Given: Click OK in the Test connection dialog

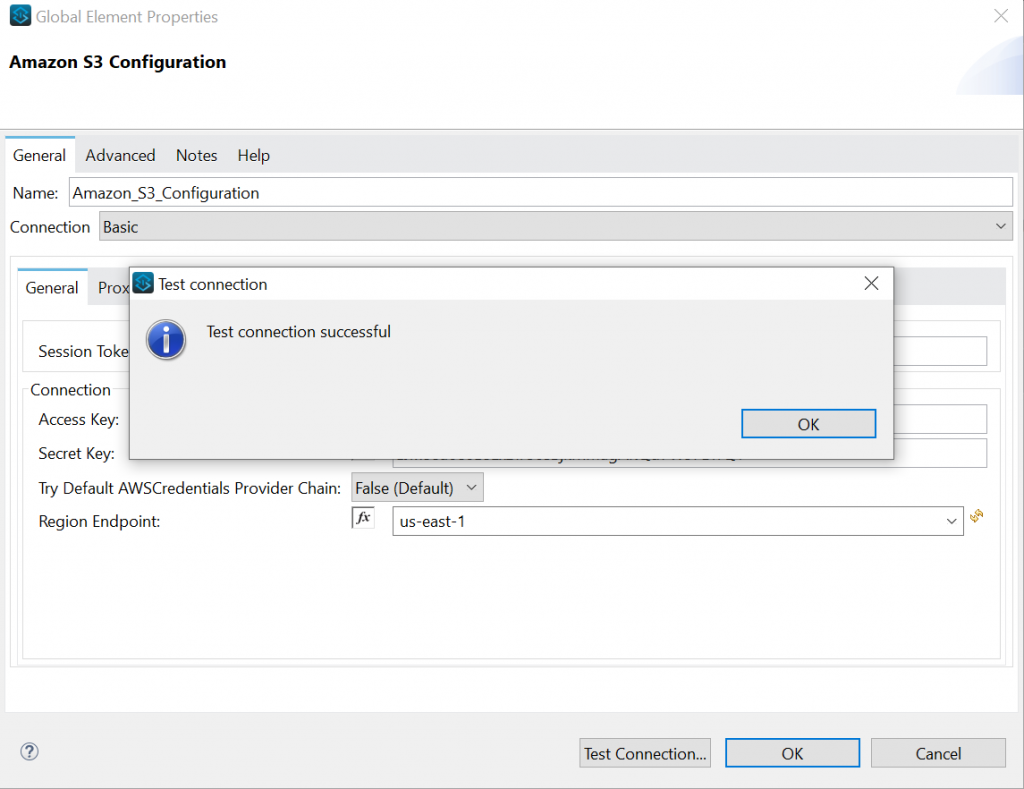Looking at the screenshot, I should [x=808, y=423].
